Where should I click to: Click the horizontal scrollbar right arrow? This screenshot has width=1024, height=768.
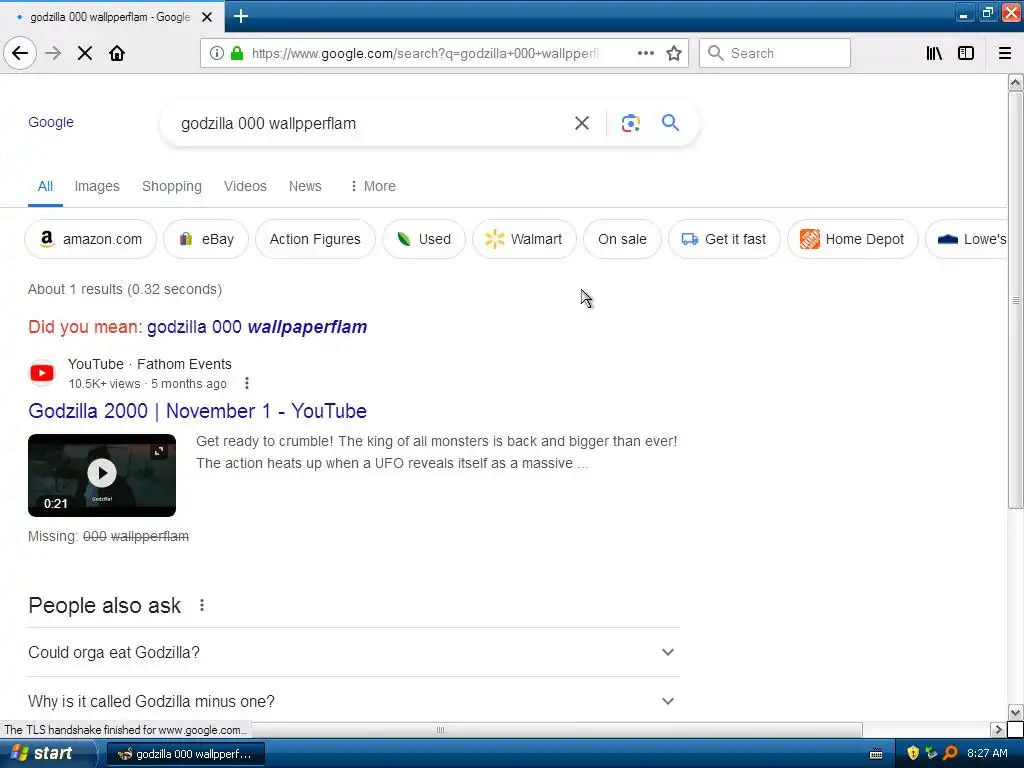click(x=999, y=729)
